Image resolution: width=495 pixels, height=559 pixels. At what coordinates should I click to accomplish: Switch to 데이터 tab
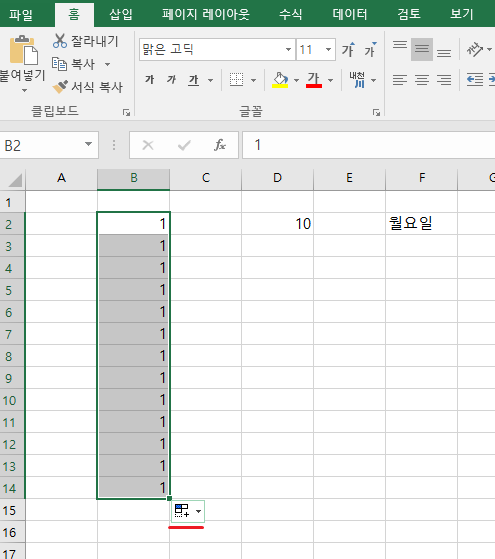point(350,15)
